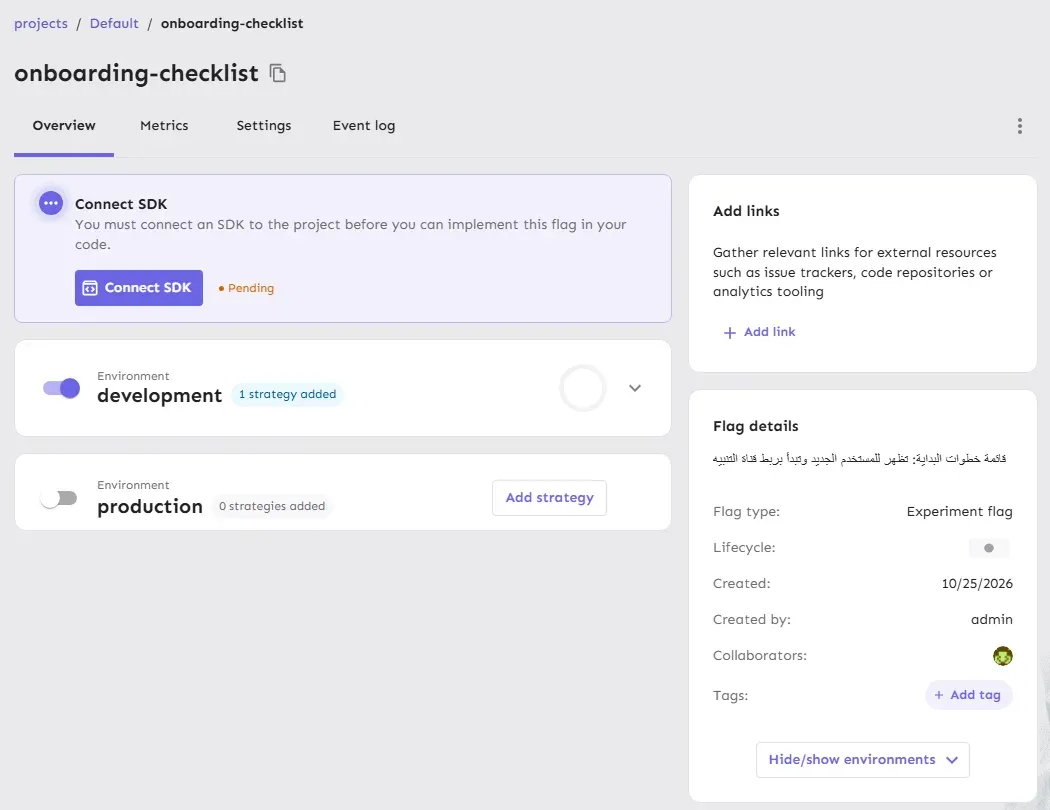Copy the onboarding-checklist flag name
1050x810 pixels.
click(x=277, y=73)
